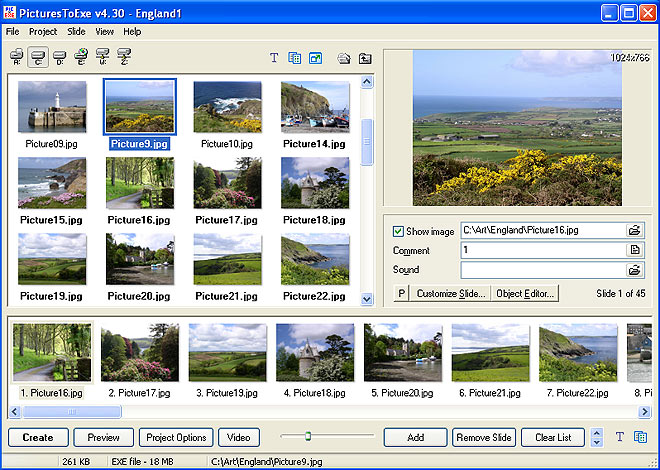Toggle the Show image checkbox
The image size is (660, 470).
tap(399, 232)
